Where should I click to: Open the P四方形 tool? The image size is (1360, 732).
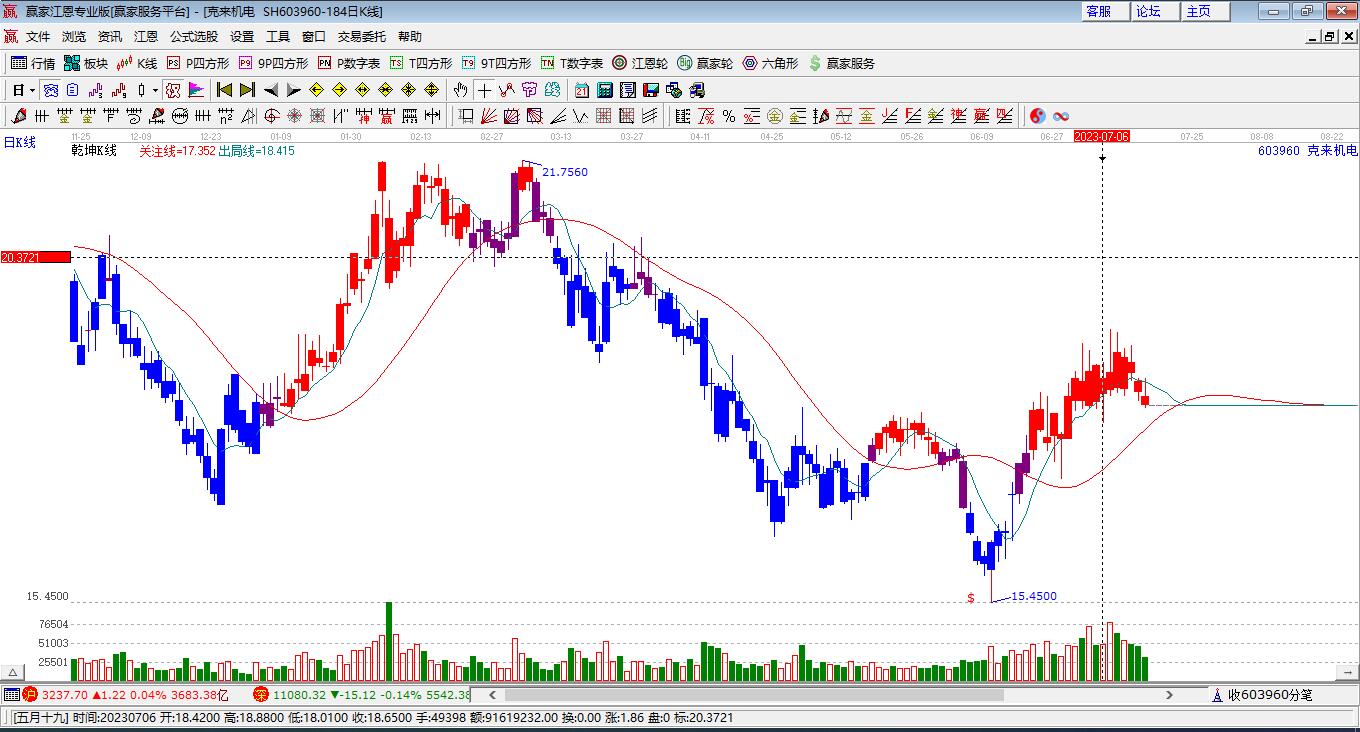pyautogui.click(x=197, y=63)
